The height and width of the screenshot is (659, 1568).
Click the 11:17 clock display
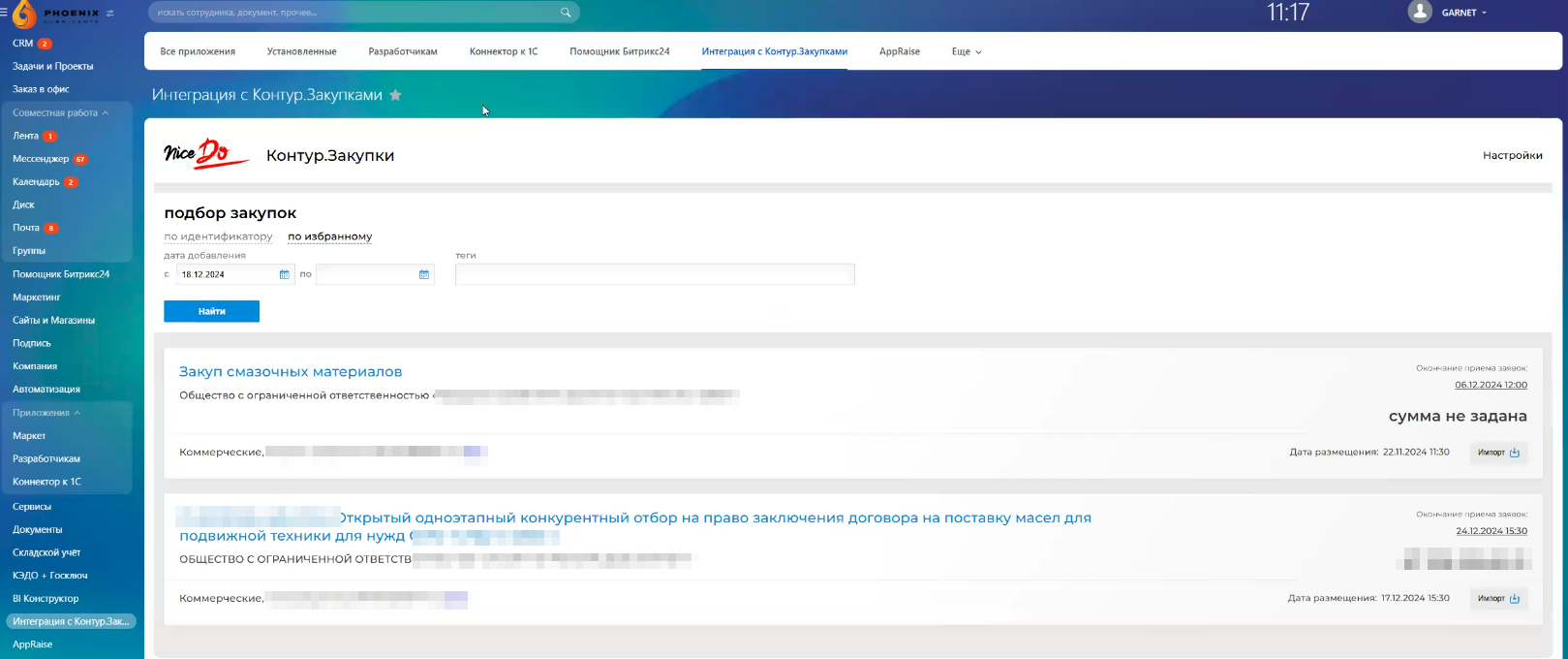pyautogui.click(x=1288, y=13)
